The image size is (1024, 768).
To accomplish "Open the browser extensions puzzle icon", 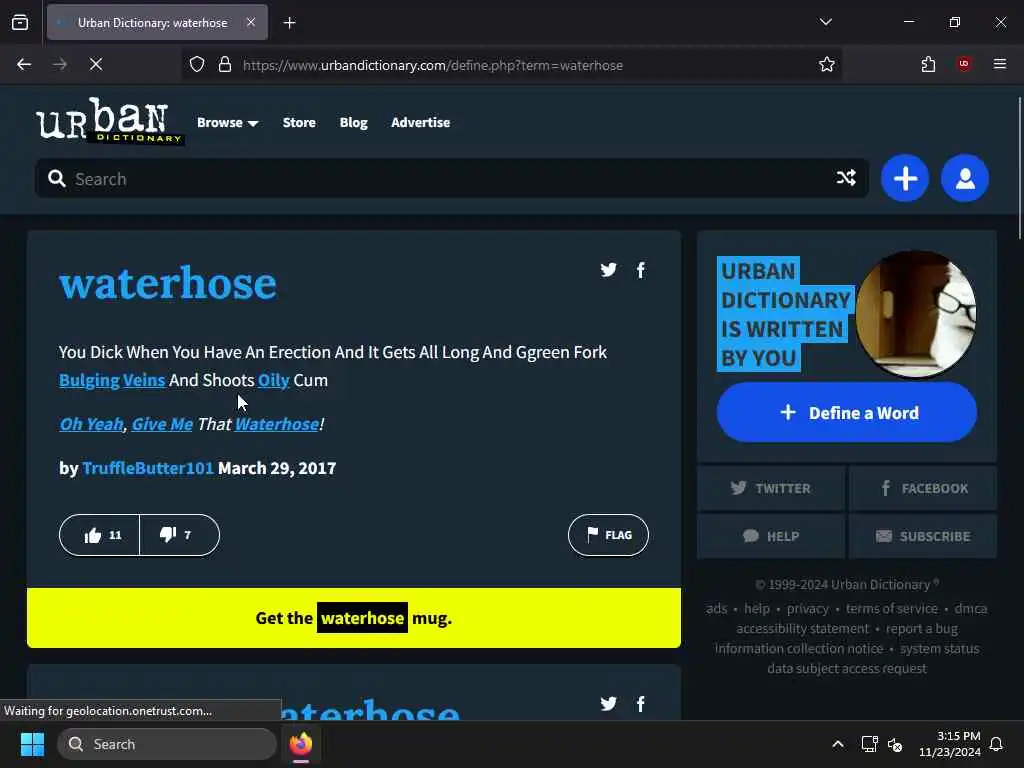I will 928,64.
